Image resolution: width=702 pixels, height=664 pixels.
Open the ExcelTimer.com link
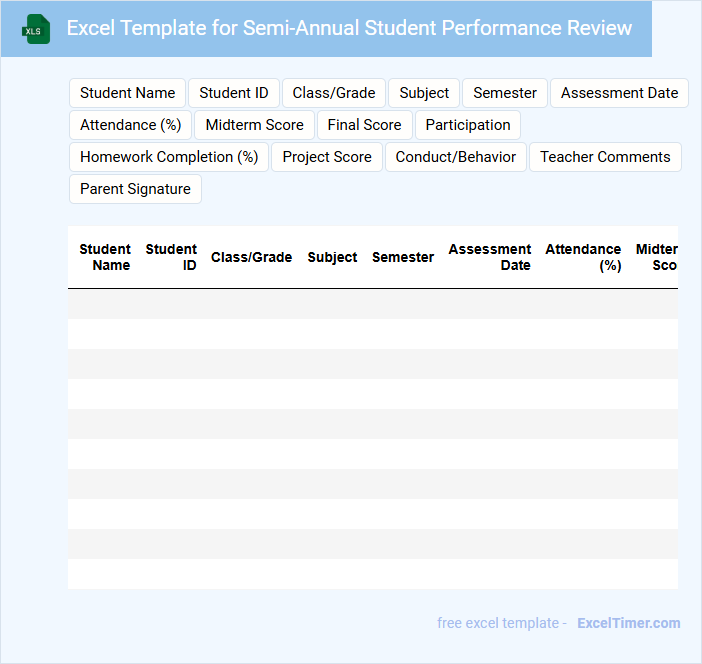pyautogui.click(x=628, y=623)
